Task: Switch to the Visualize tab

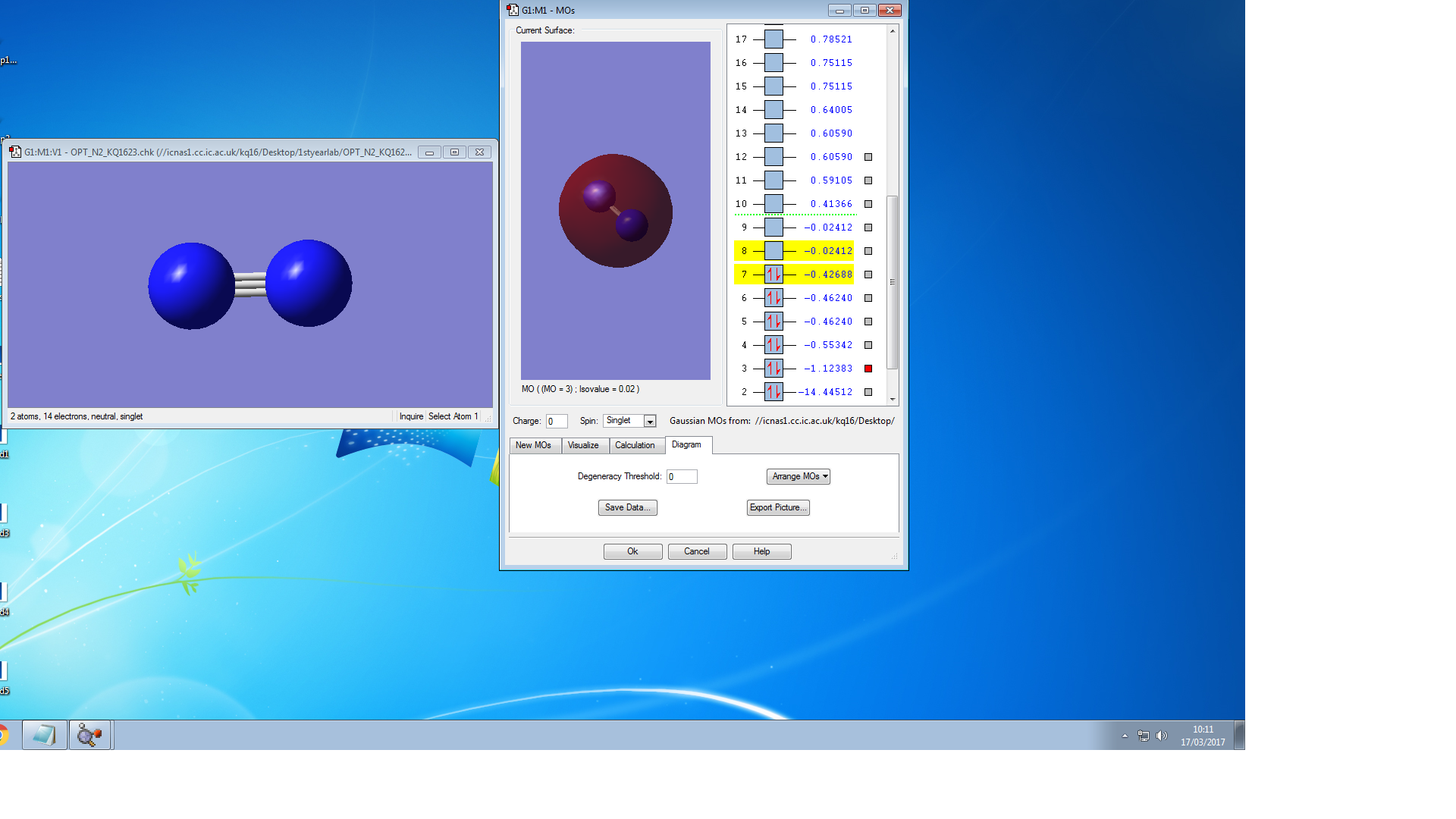Action: point(583,445)
